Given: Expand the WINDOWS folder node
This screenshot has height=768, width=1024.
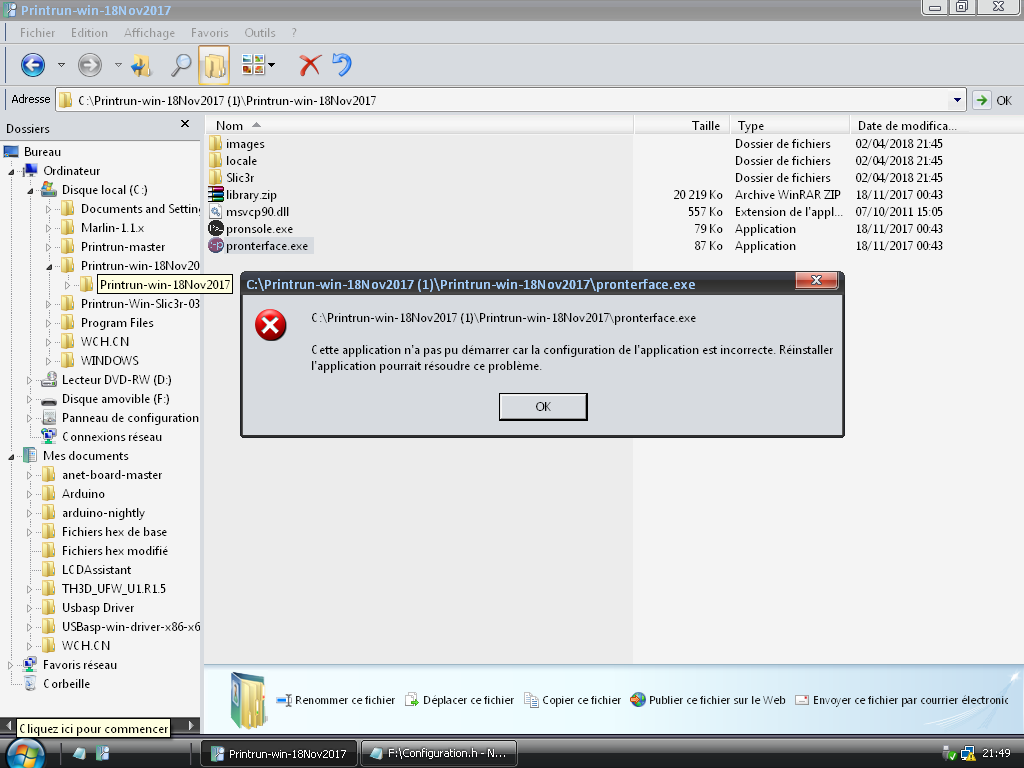Looking at the screenshot, I should (49, 361).
